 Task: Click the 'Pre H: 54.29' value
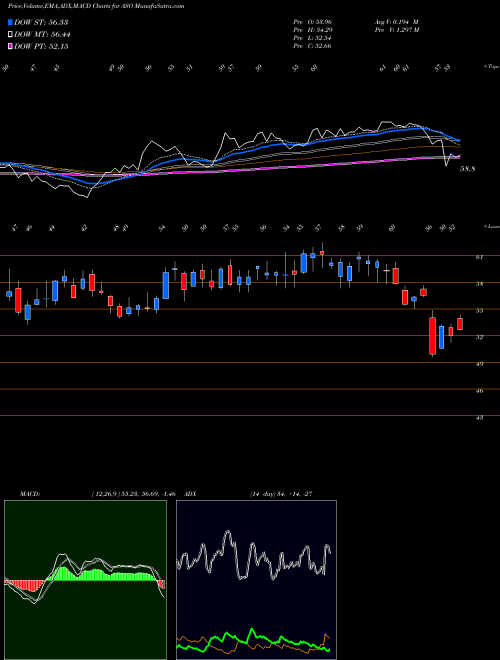tap(312, 30)
